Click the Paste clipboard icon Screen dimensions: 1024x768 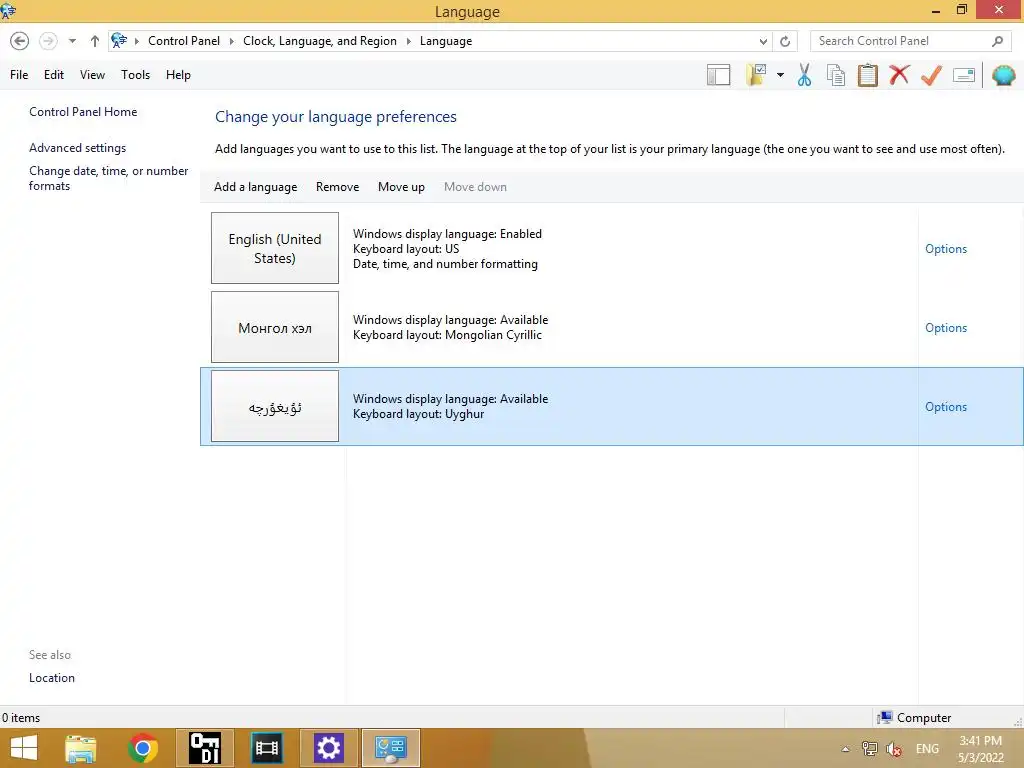click(x=868, y=75)
